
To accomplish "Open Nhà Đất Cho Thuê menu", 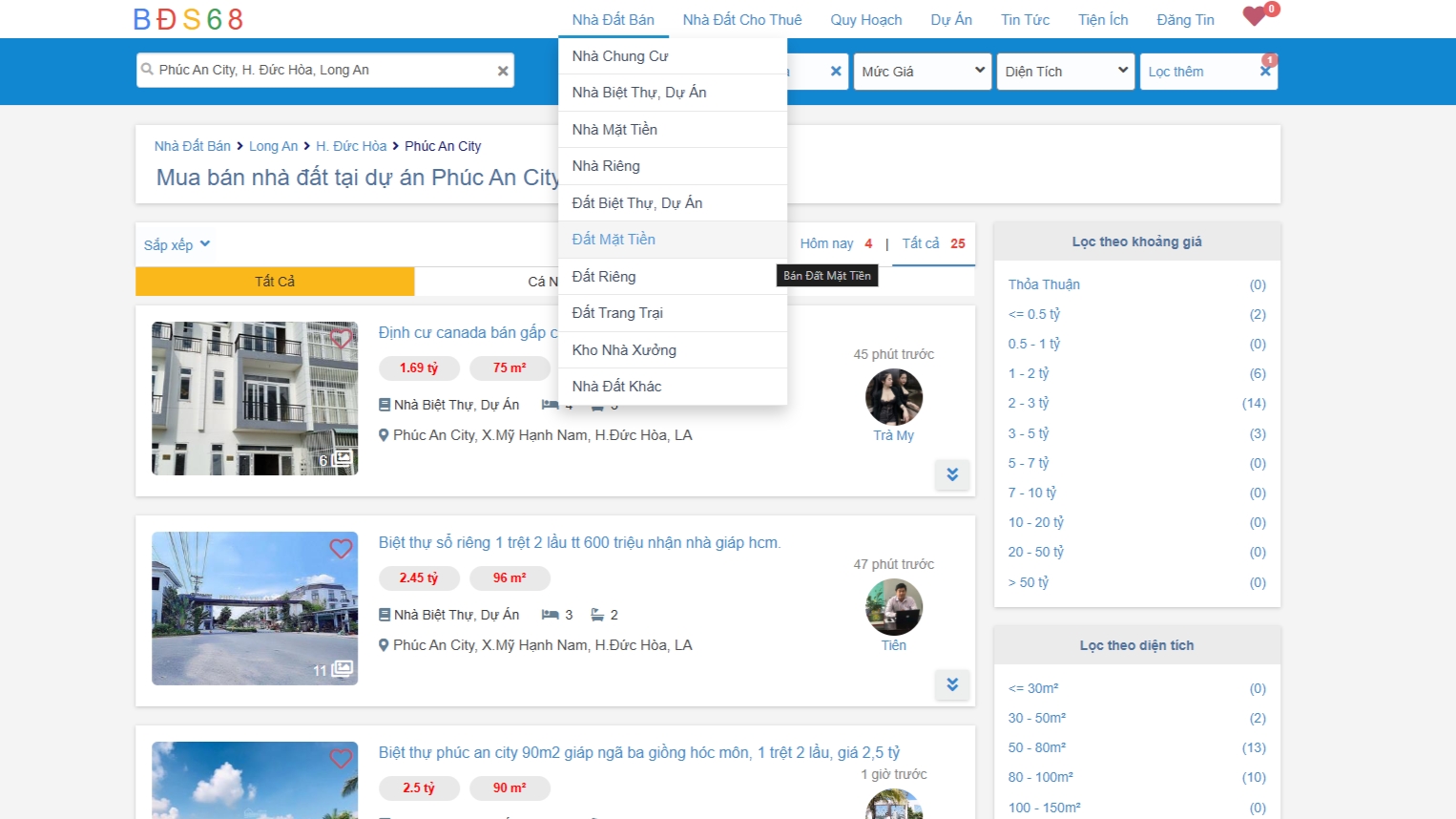I will click(x=742, y=19).
